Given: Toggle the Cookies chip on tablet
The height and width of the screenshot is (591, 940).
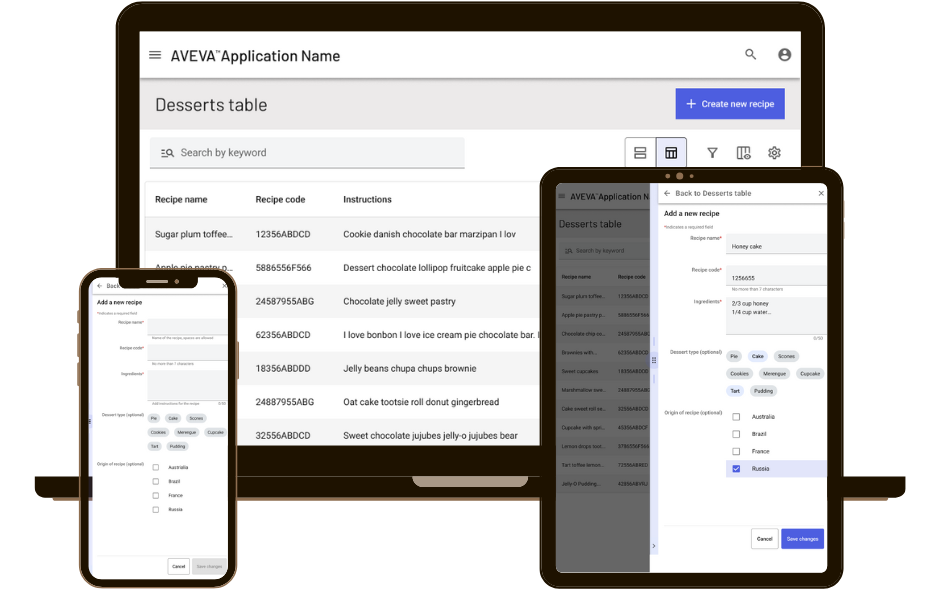Looking at the screenshot, I should [x=739, y=373].
